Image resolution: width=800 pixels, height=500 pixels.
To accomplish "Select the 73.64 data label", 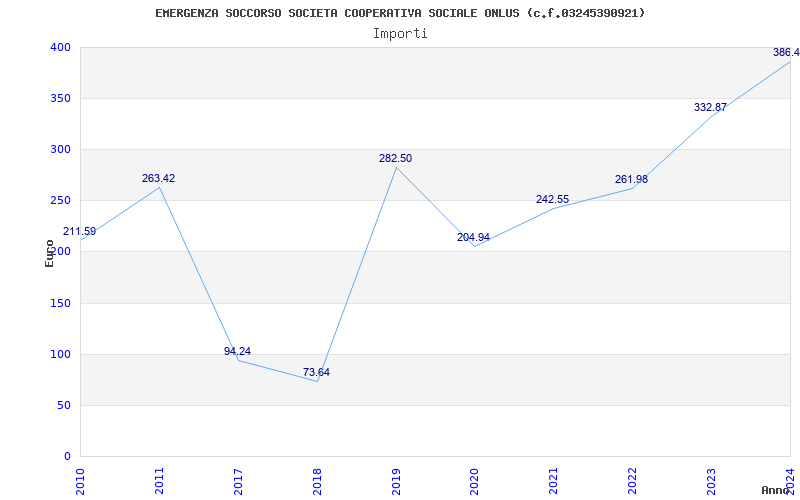I will point(316,372).
